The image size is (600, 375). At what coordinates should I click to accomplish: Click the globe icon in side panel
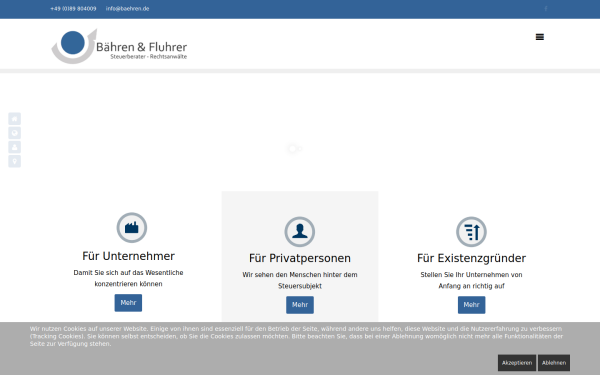(x=15, y=133)
